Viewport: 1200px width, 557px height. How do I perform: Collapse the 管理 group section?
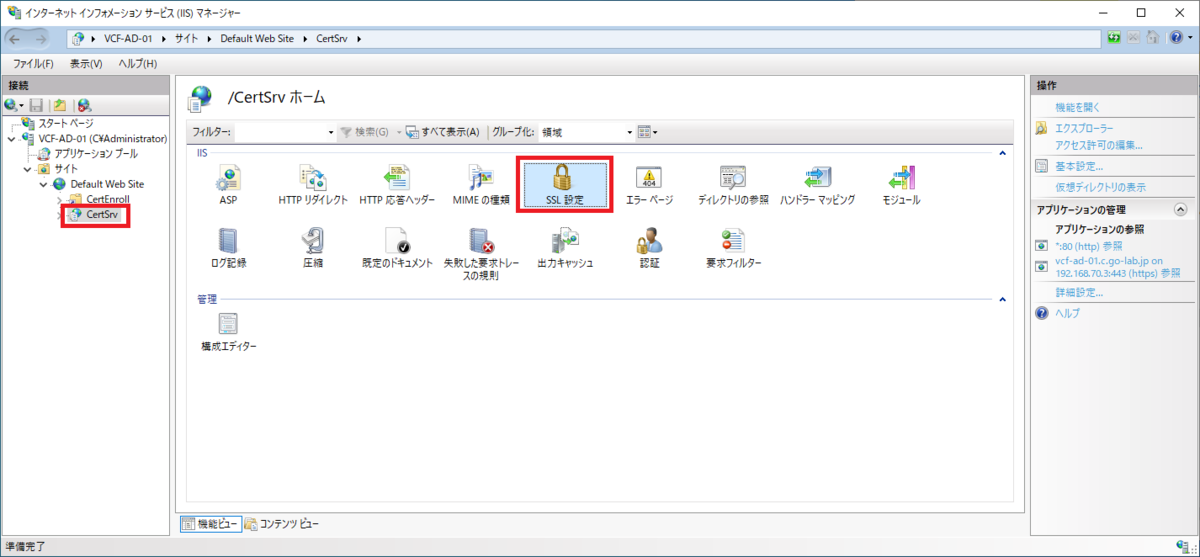pos(1002,299)
